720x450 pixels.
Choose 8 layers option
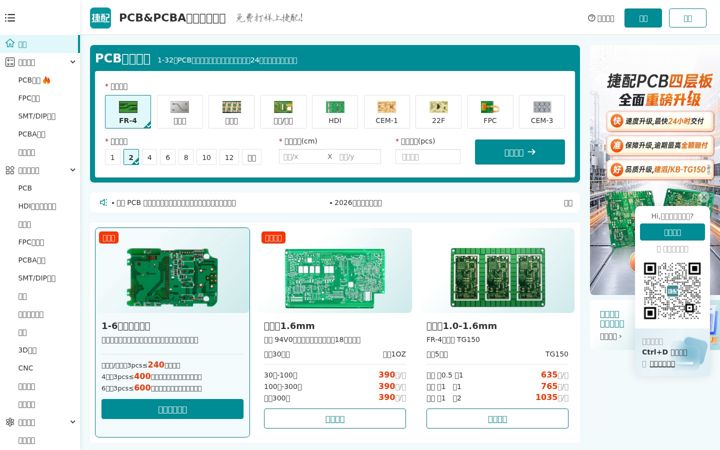[186, 157]
